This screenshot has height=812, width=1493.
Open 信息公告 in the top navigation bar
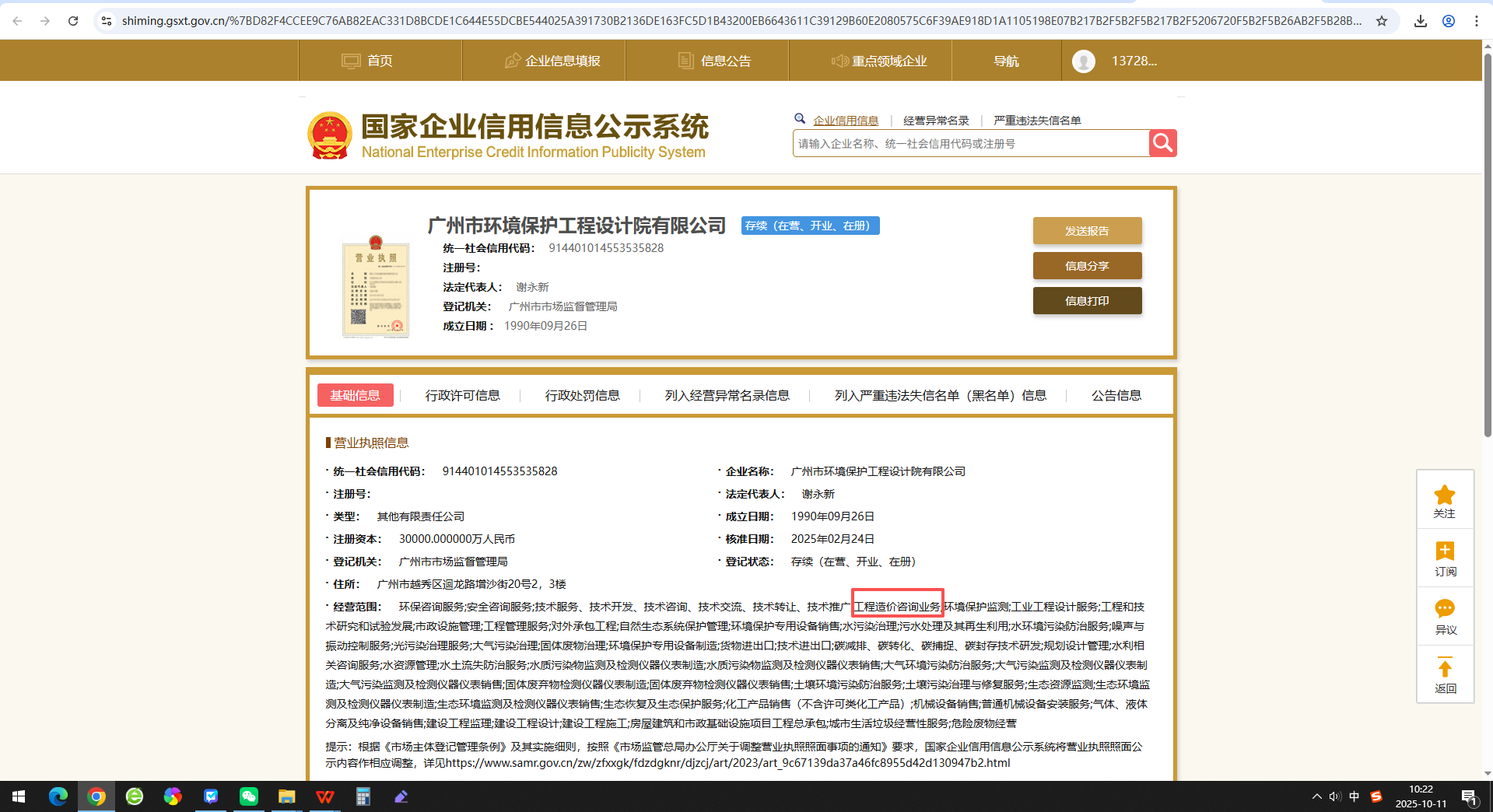(715, 60)
